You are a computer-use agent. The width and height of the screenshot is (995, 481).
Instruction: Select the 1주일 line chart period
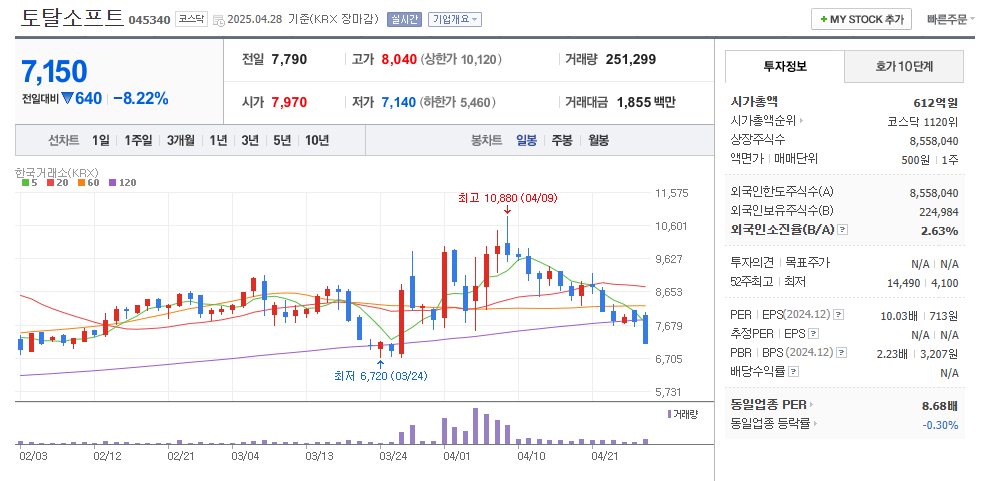pos(138,140)
